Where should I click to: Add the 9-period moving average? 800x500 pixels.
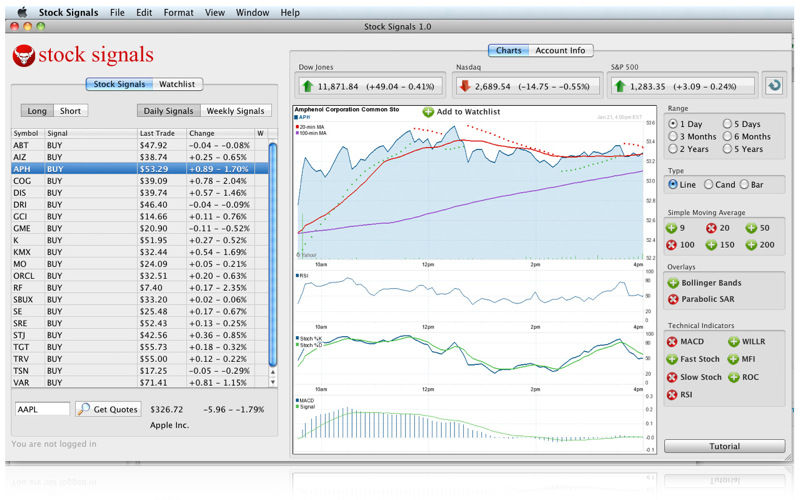click(671, 228)
